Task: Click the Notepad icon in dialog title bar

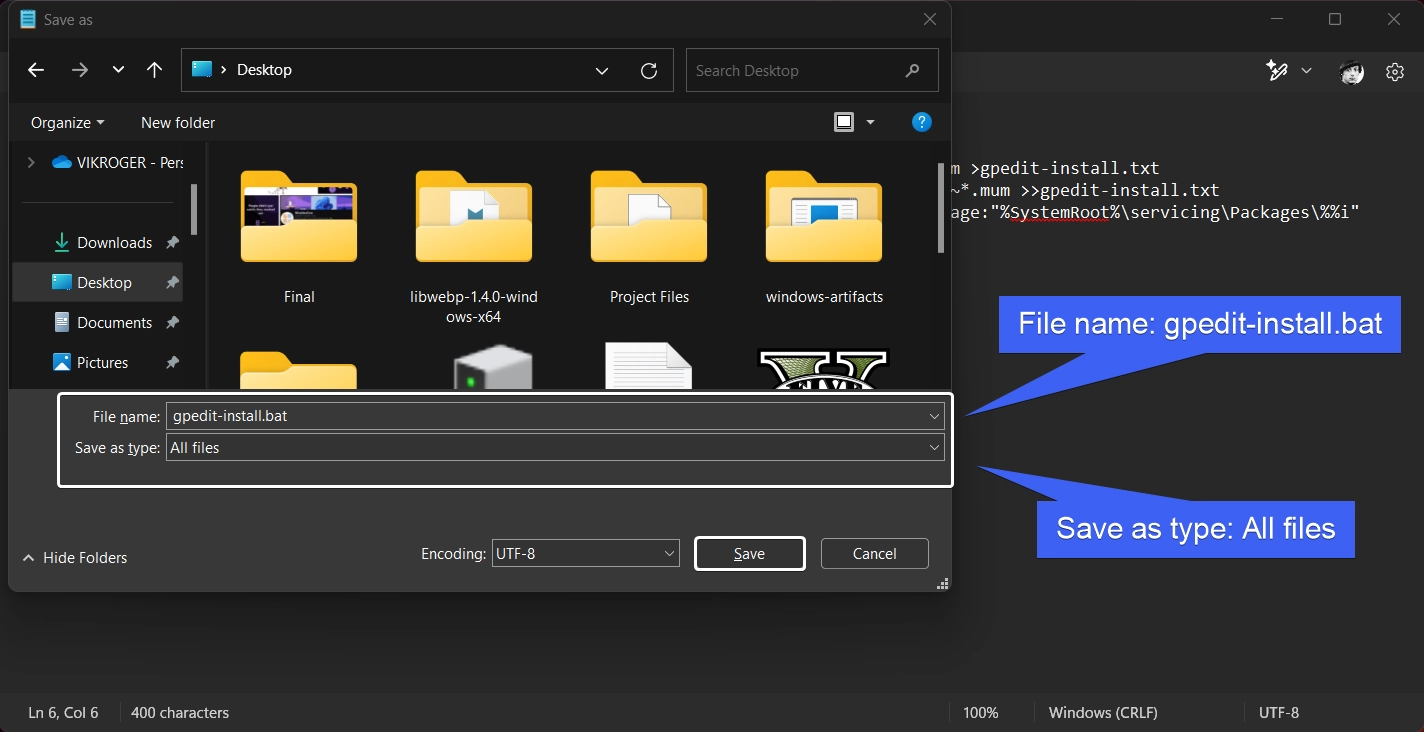Action: pos(28,19)
